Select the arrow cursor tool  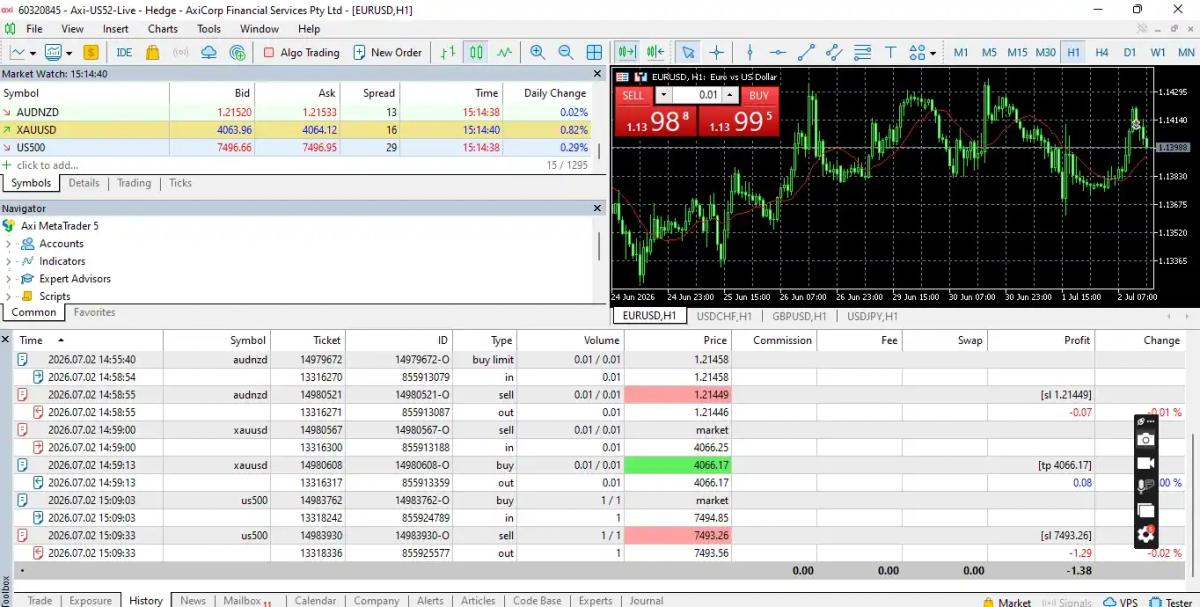tap(688, 52)
